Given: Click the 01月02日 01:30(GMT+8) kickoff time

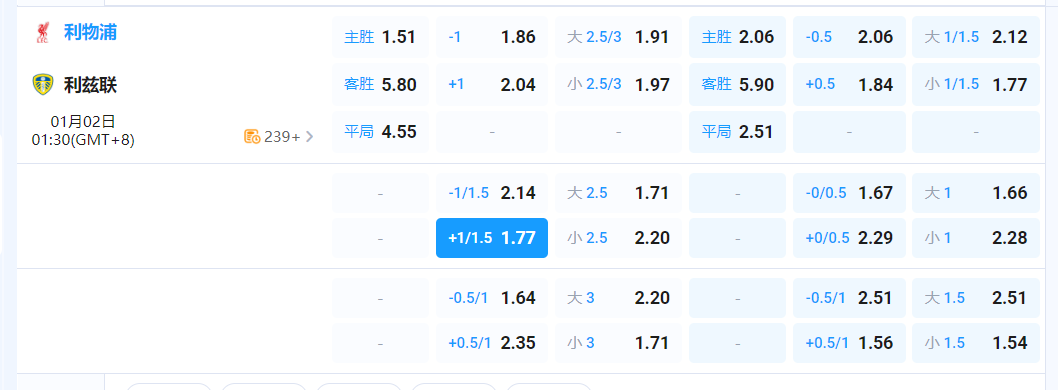Looking at the screenshot, I should click(83, 131).
